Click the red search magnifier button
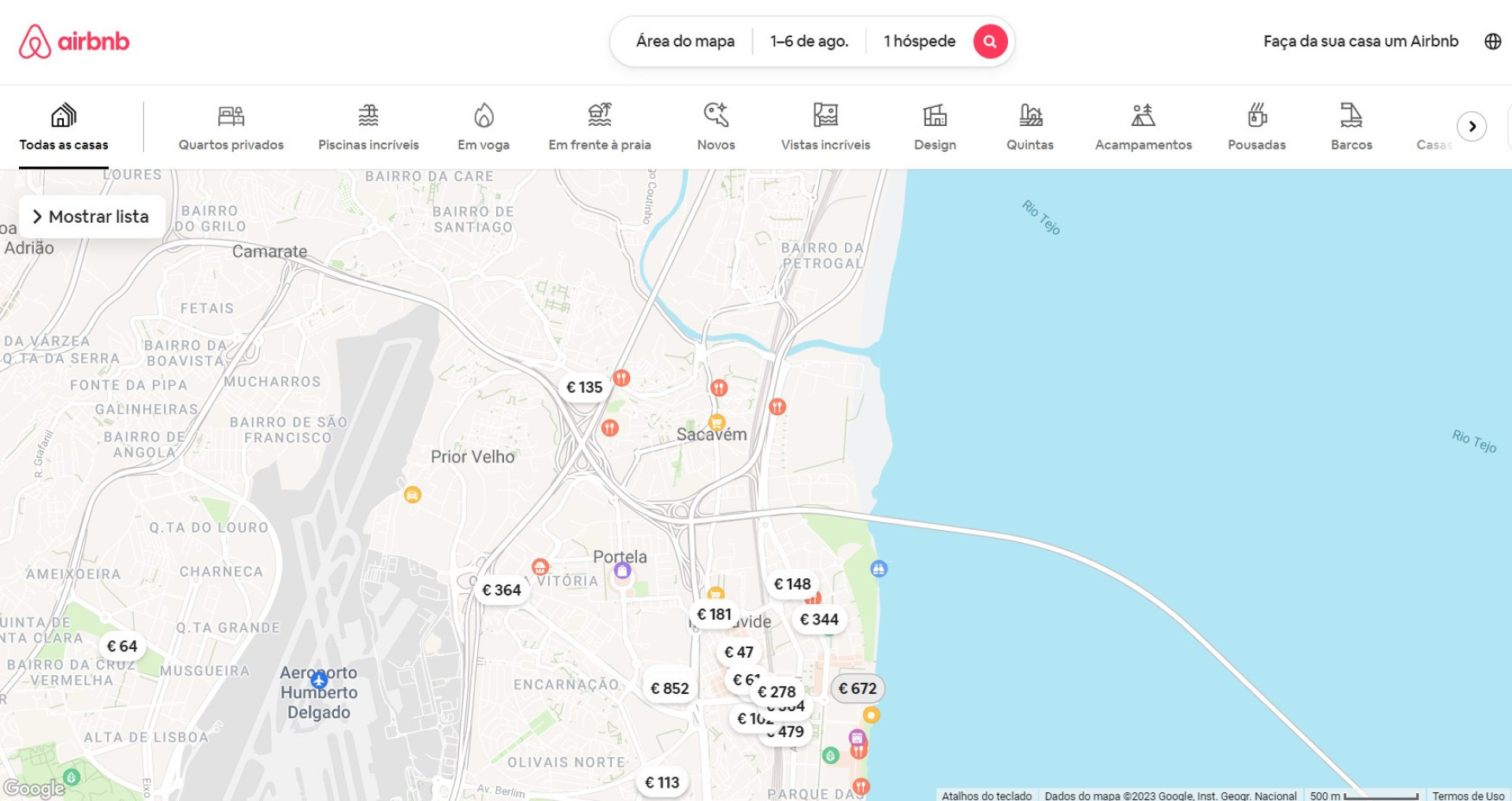1512x801 pixels. pos(990,41)
